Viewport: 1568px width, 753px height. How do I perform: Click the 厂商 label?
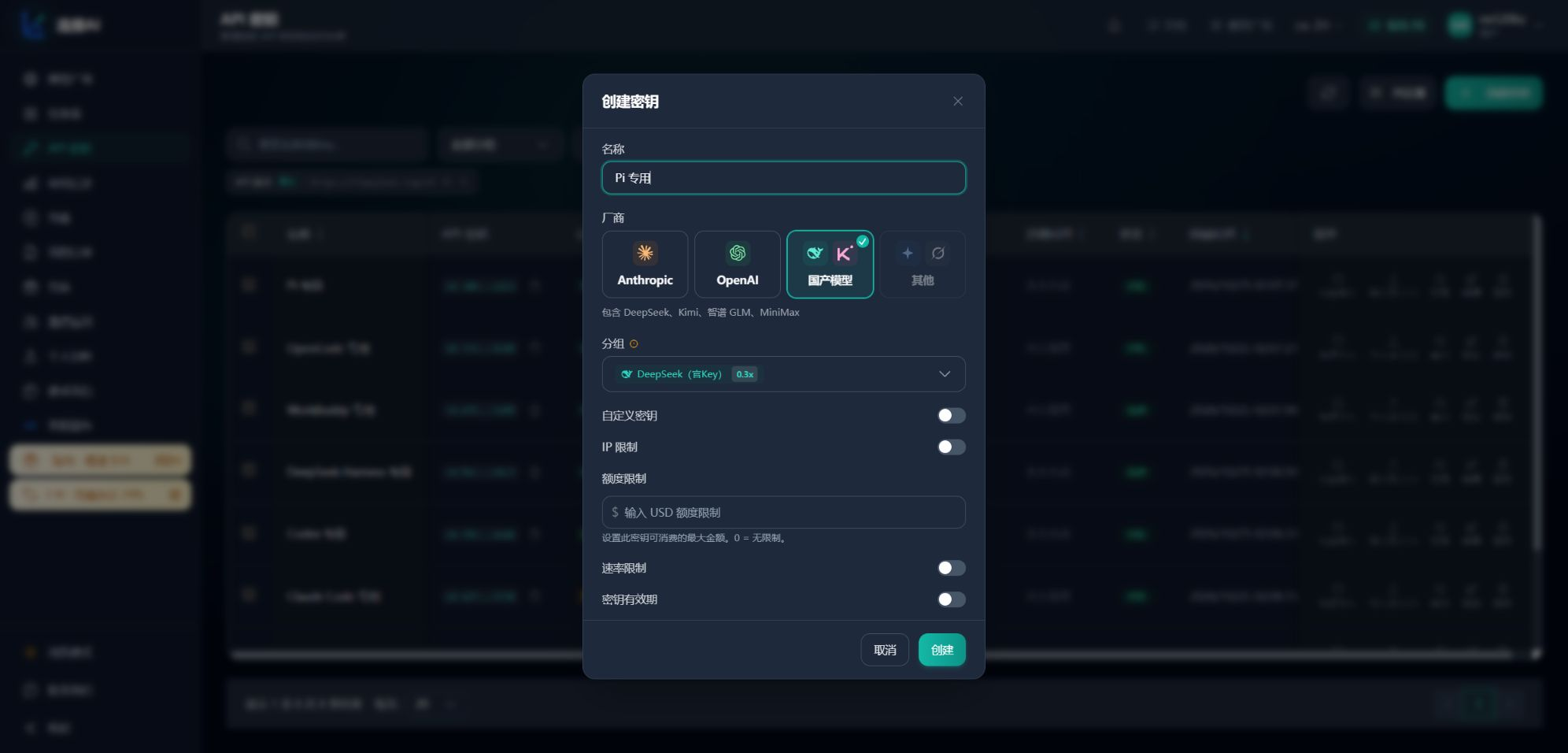(x=613, y=218)
